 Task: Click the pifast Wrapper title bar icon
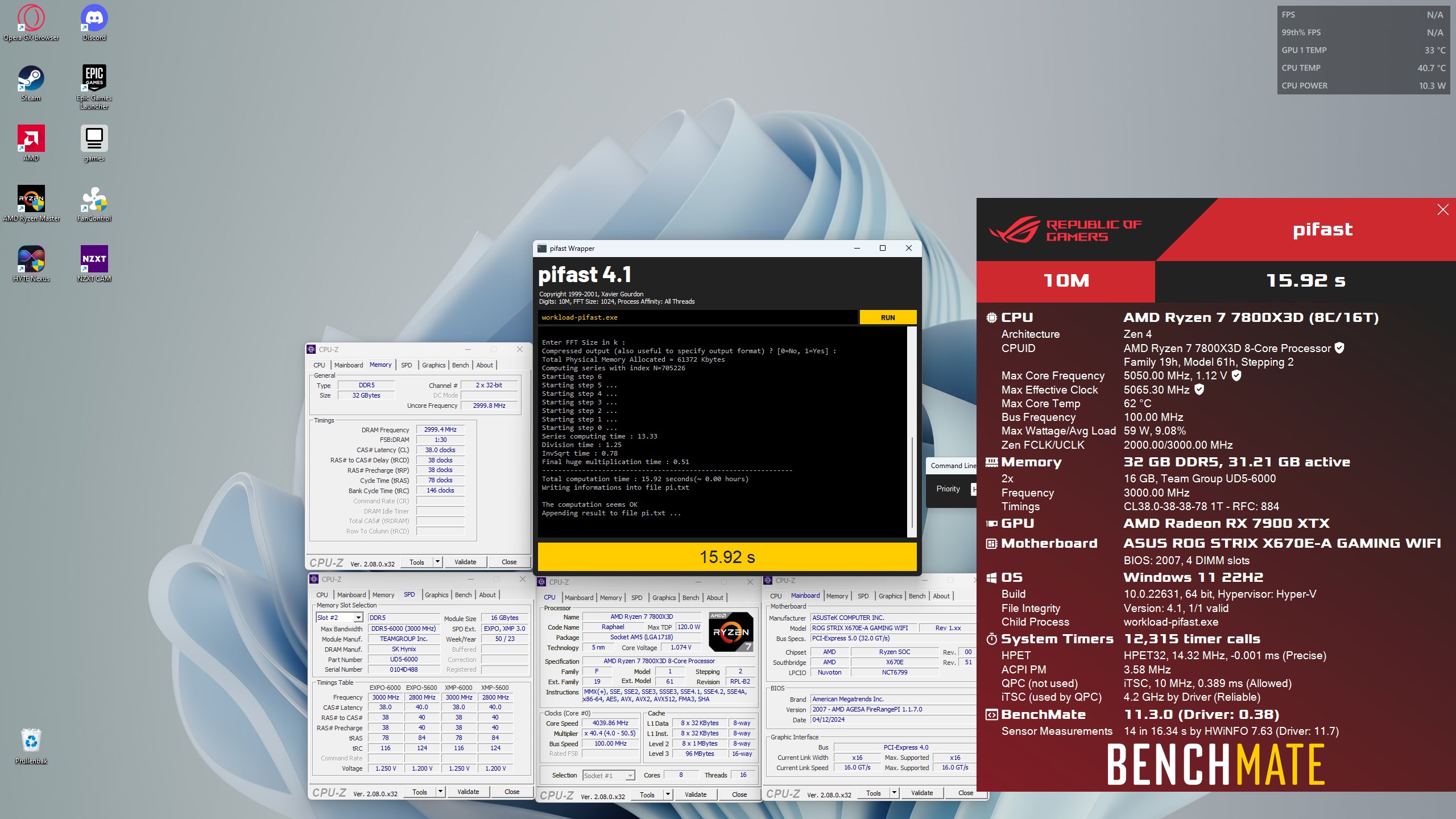[x=542, y=249]
